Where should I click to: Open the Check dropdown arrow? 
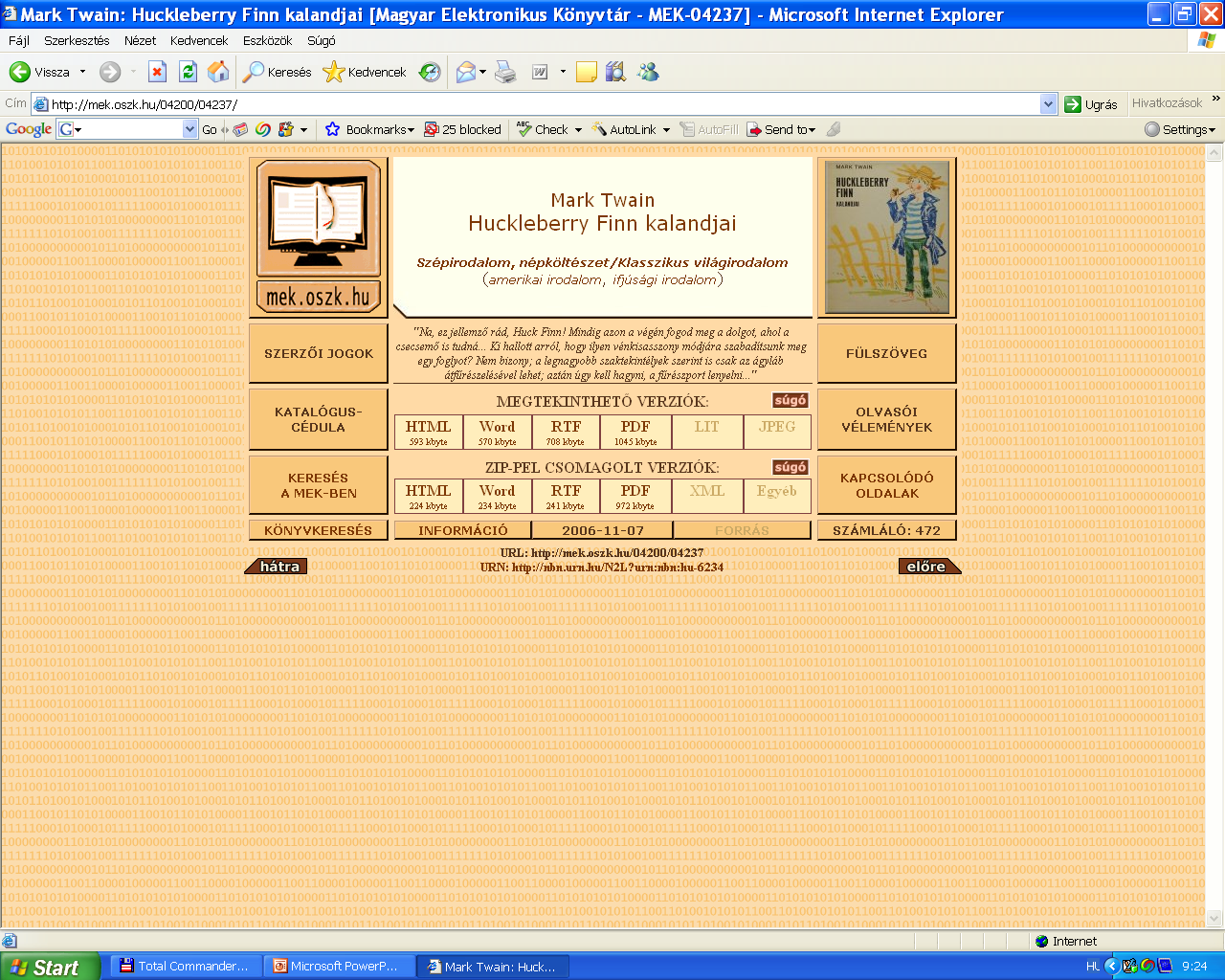578,129
